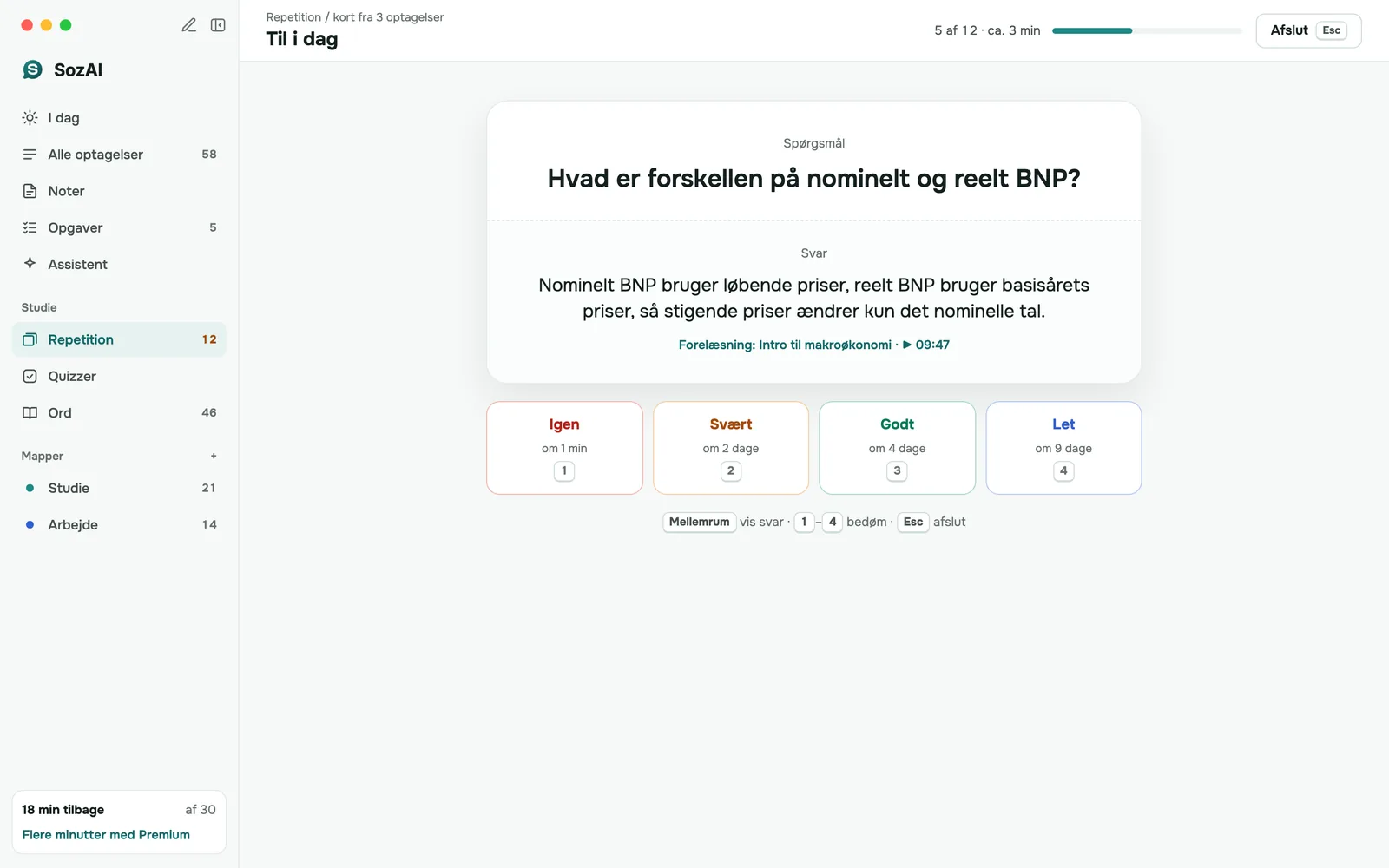Click Afslut to end the session
This screenshot has height=868, width=1389.
point(1308,30)
